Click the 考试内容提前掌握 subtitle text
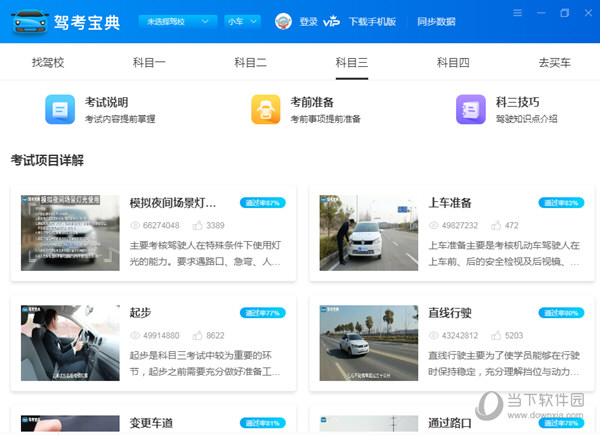Viewport: 600px width, 435px height. point(120,119)
